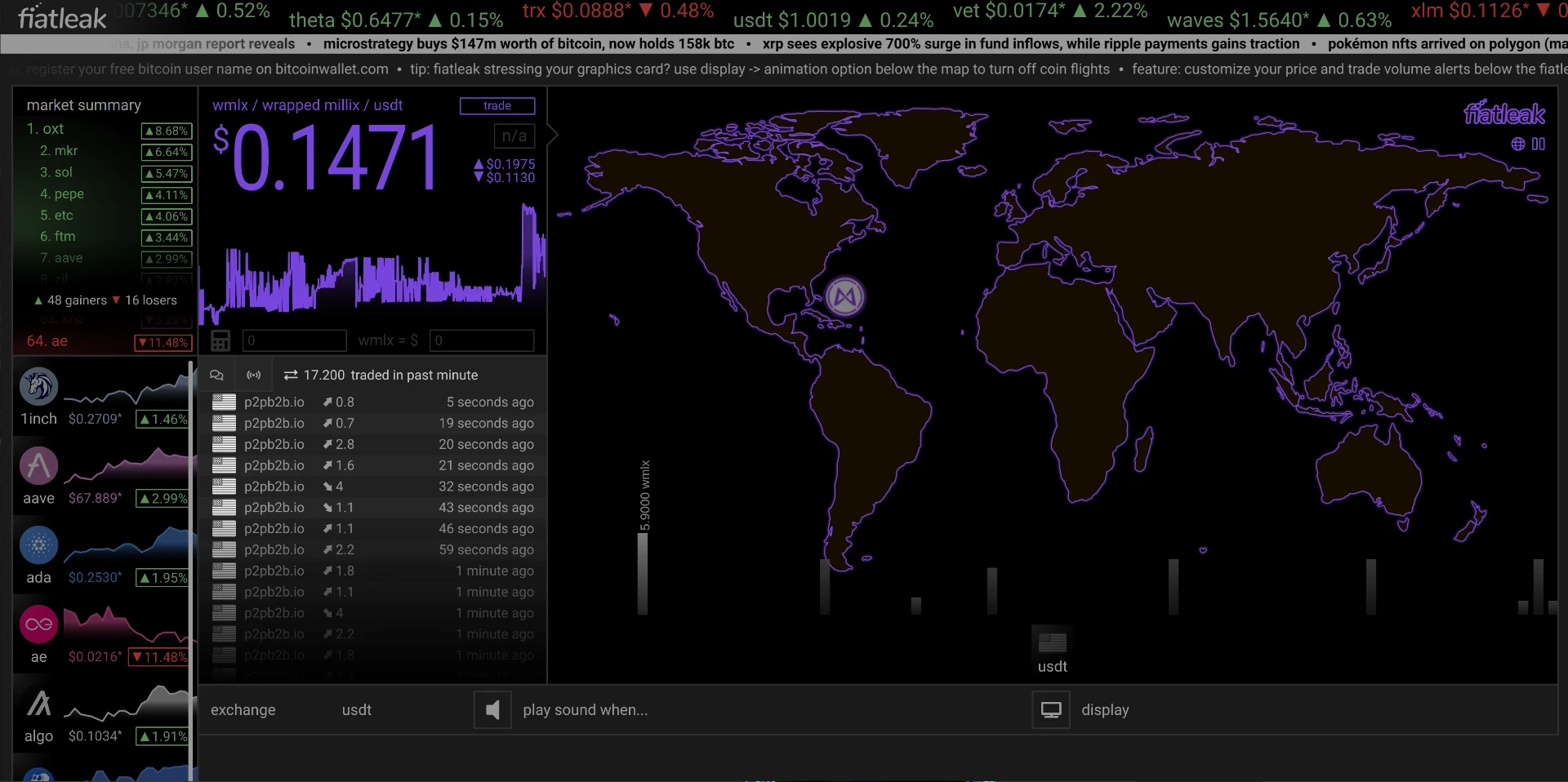Open the calculator icon next to wmlx converter
Image resolution: width=1568 pixels, height=782 pixels.
220,340
